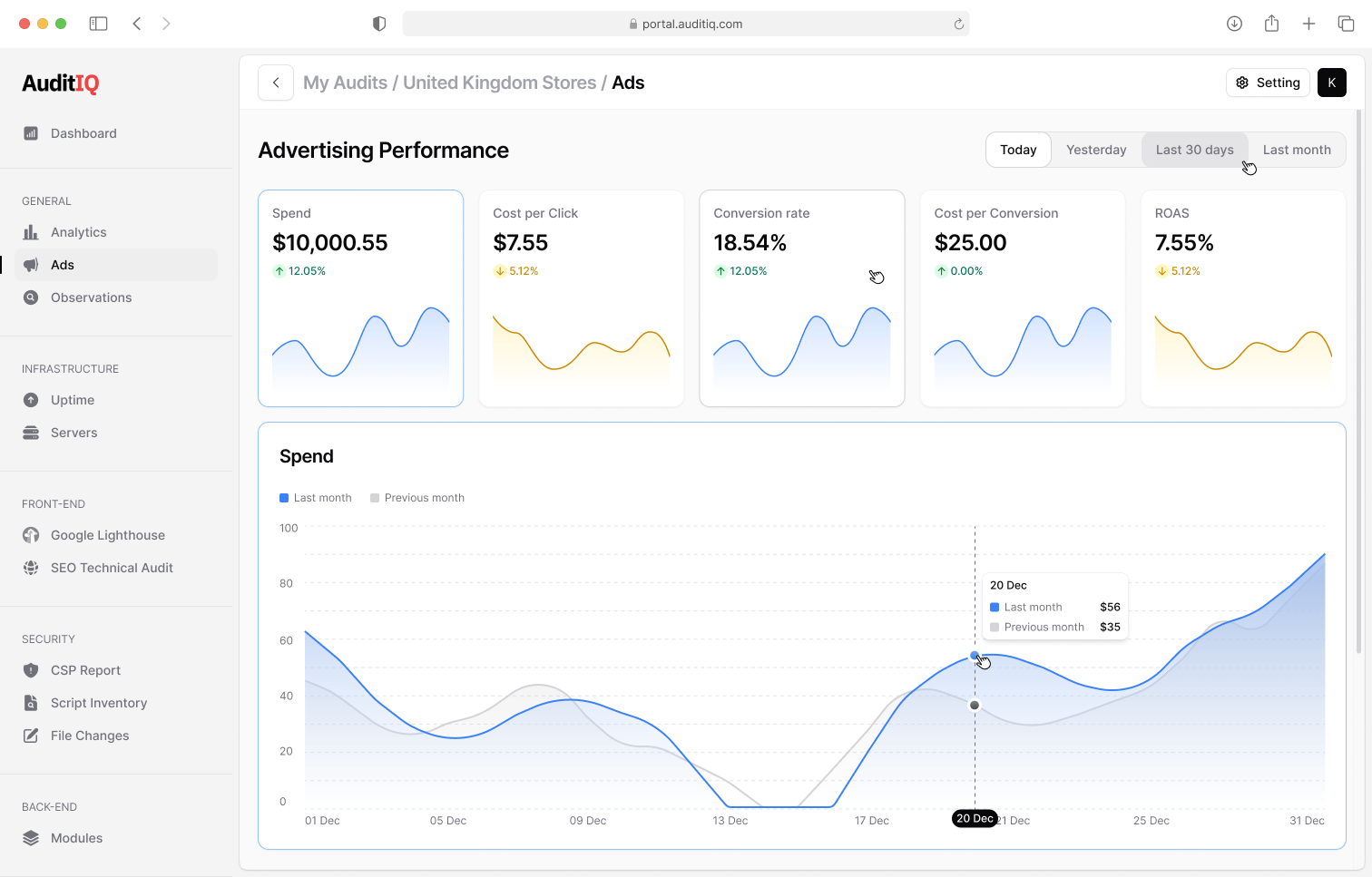1372x877 pixels.
Task: Click the Google Lighthouse icon
Action: (x=31, y=535)
